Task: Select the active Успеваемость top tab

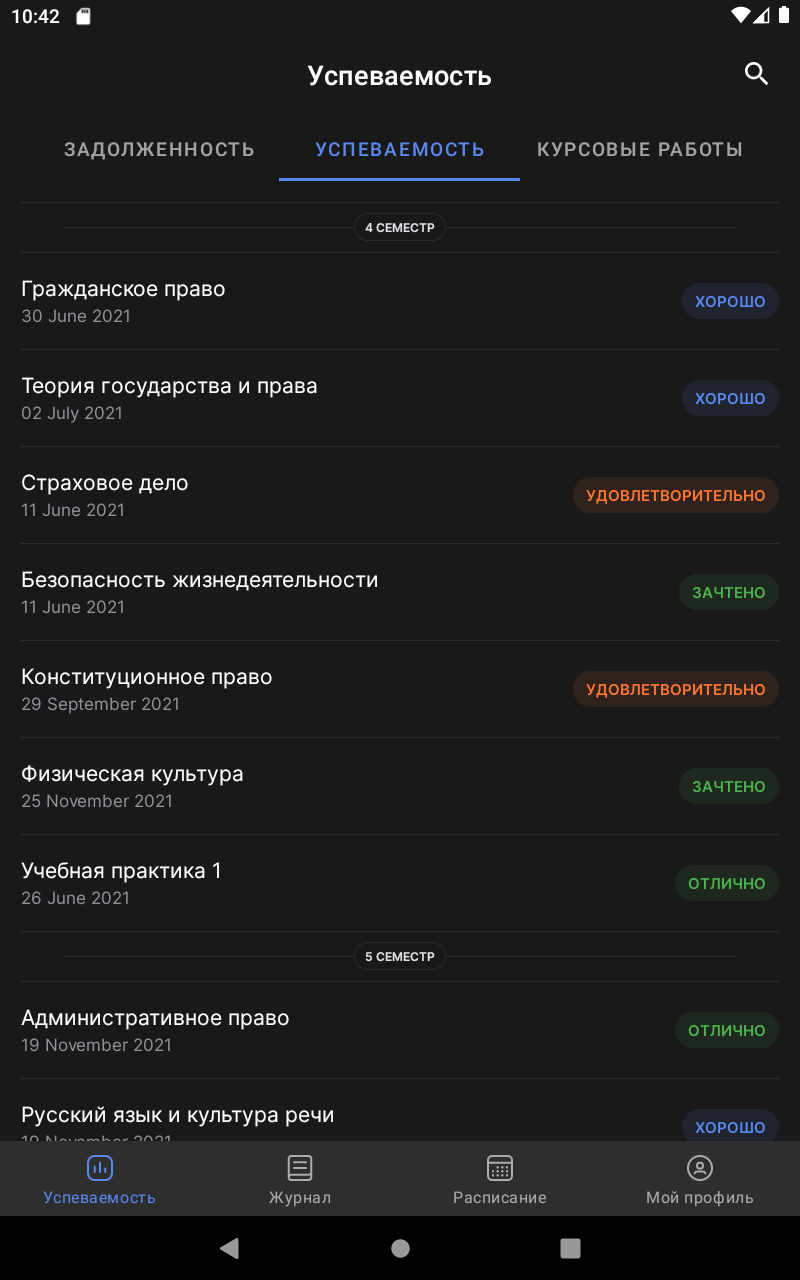Action: (x=400, y=150)
